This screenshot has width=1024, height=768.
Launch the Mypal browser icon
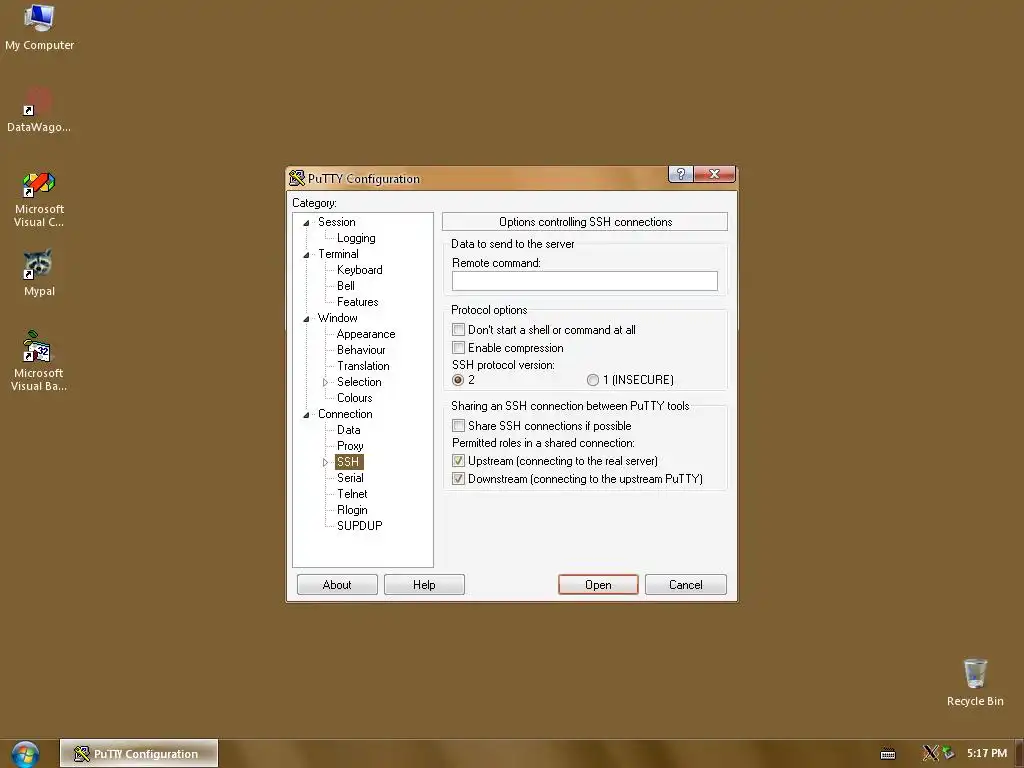coord(39,273)
